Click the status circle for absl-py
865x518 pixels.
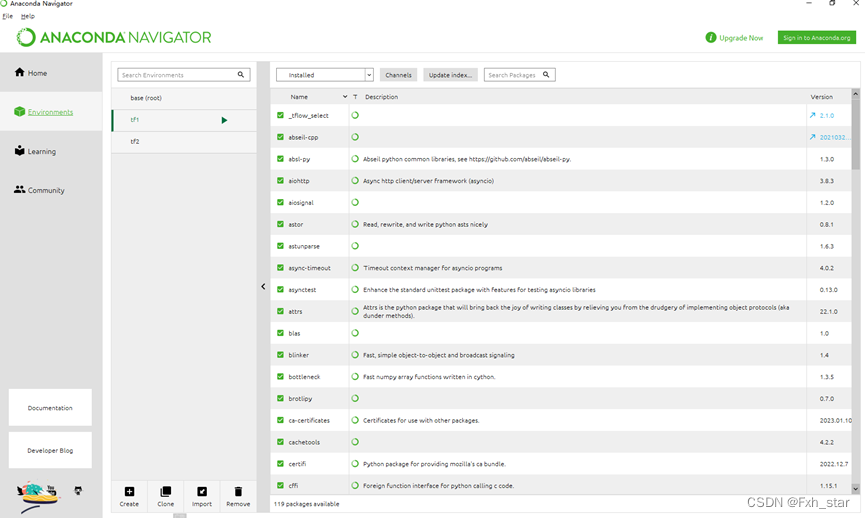click(355, 159)
